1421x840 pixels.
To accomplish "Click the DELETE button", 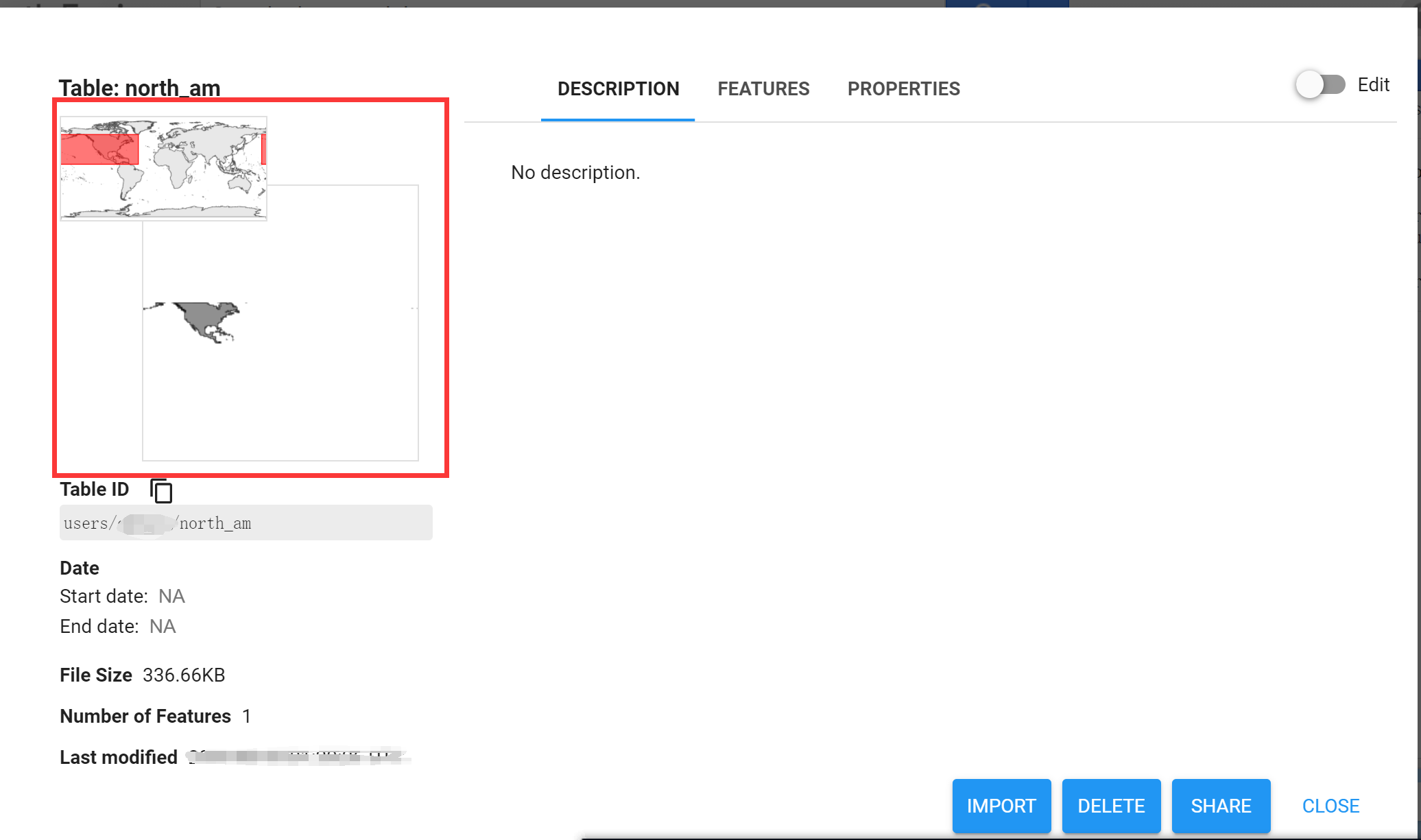I will (x=1111, y=806).
